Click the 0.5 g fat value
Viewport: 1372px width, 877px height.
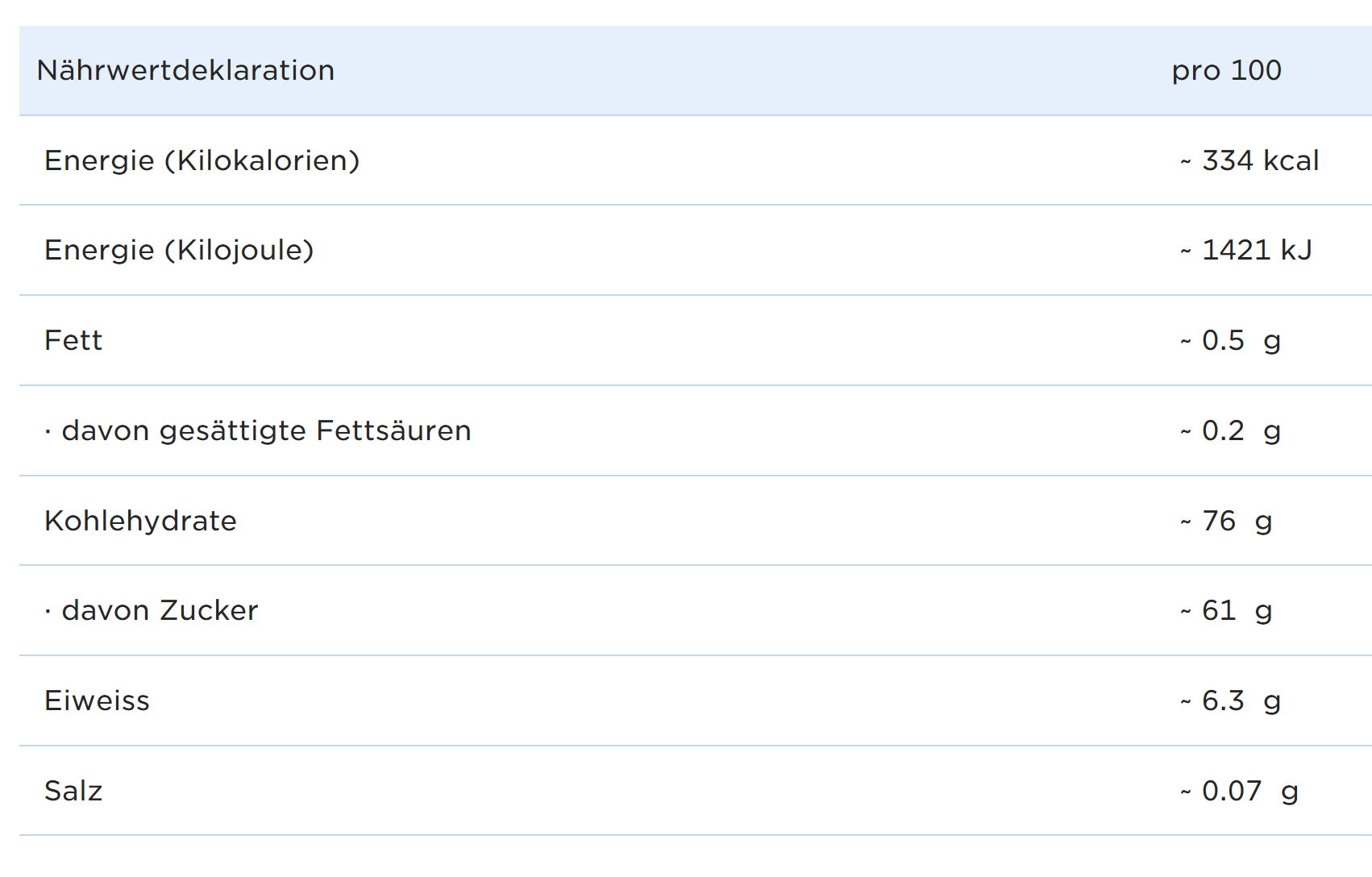pyautogui.click(x=1241, y=341)
